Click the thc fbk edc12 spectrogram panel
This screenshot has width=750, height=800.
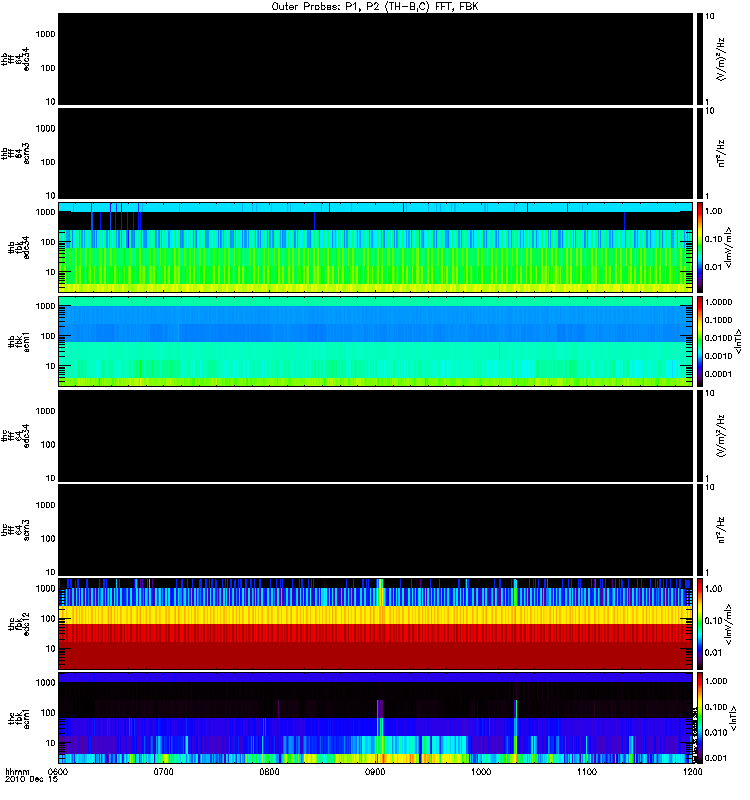click(375, 623)
